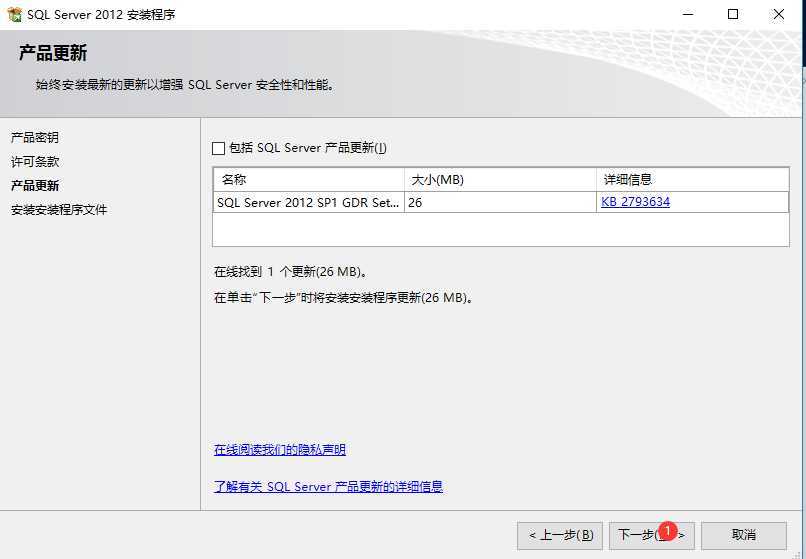Click the SQL Server setup title bar icon
The height and width of the screenshot is (559, 806).
point(14,14)
